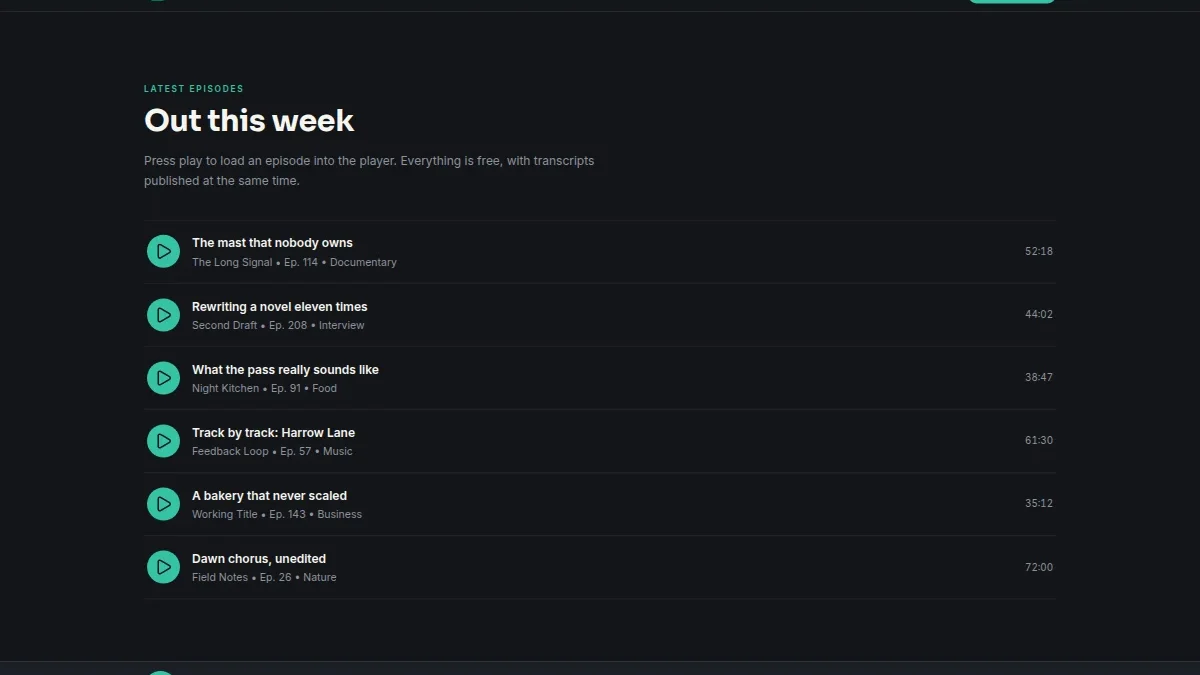Play the "Dawn chorus, unedited" episode
The height and width of the screenshot is (675, 1200).
pyautogui.click(x=163, y=567)
